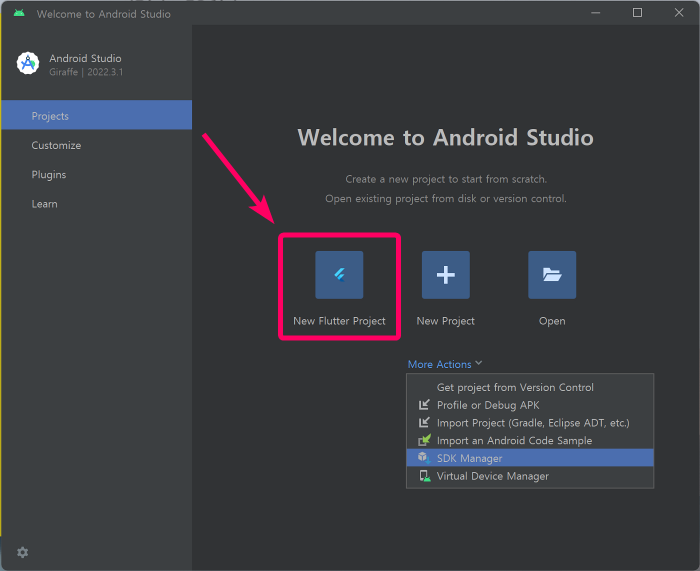The width and height of the screenshot is (700, 571).
Task: Switch to the Customize tab
Action: pos(97,145)
